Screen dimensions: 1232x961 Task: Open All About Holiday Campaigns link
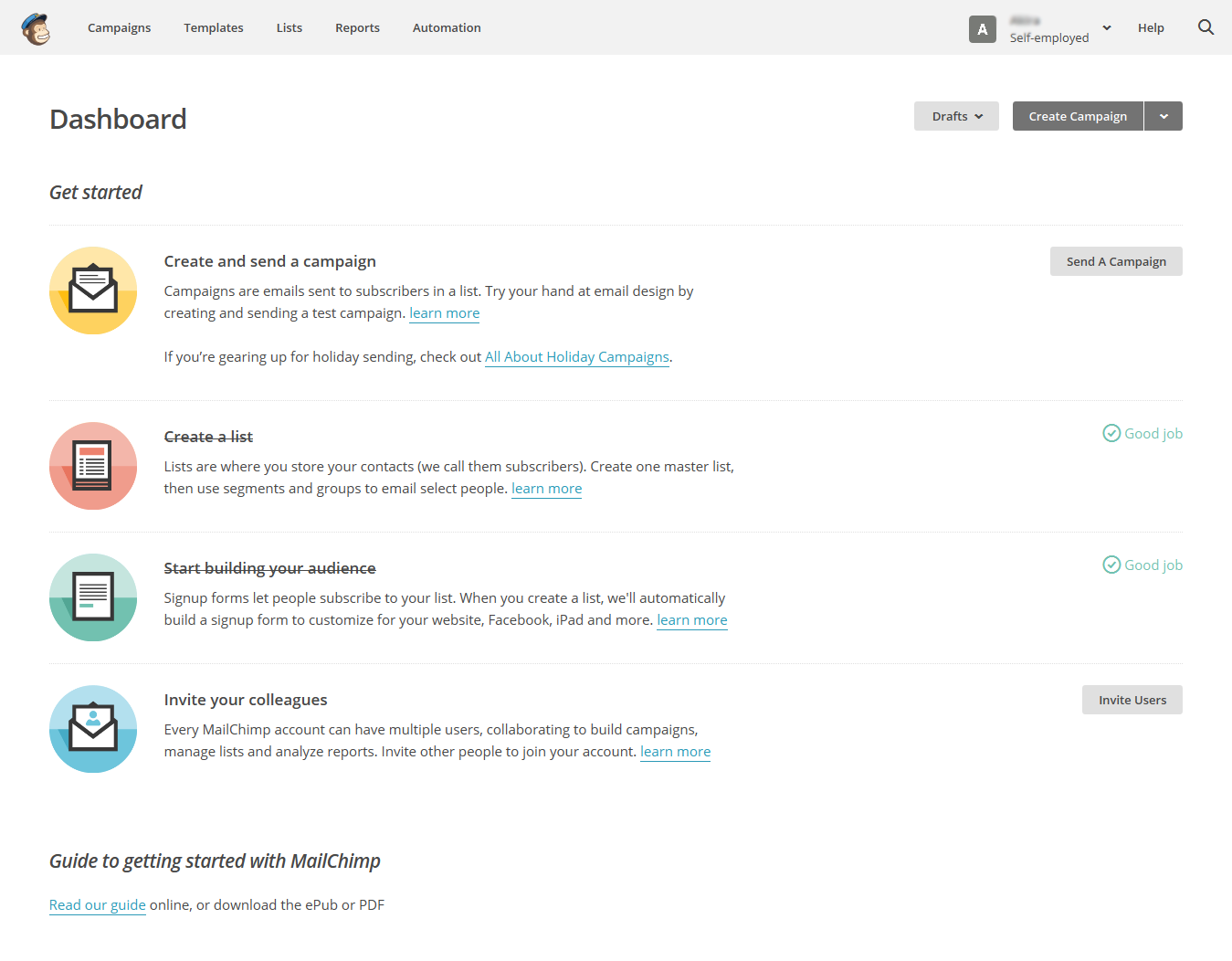[576, 357]
